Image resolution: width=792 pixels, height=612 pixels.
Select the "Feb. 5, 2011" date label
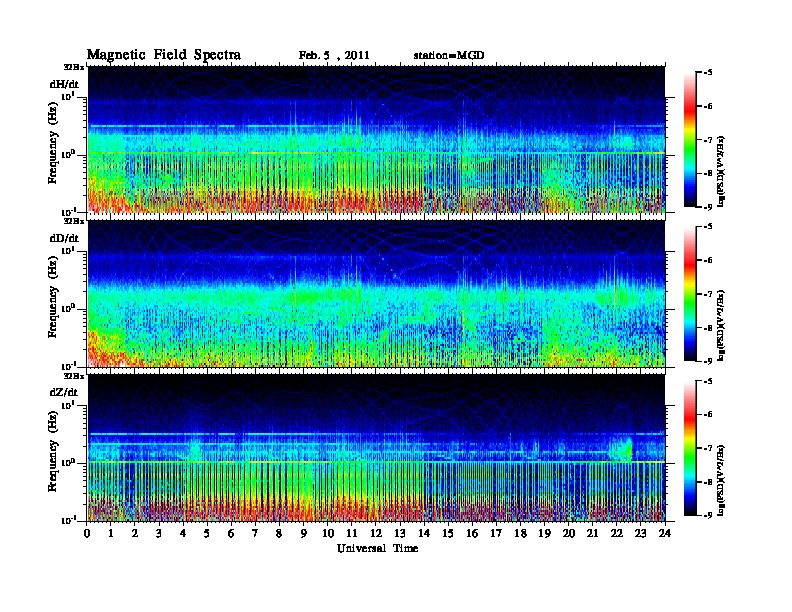click(x=334, y=56)
